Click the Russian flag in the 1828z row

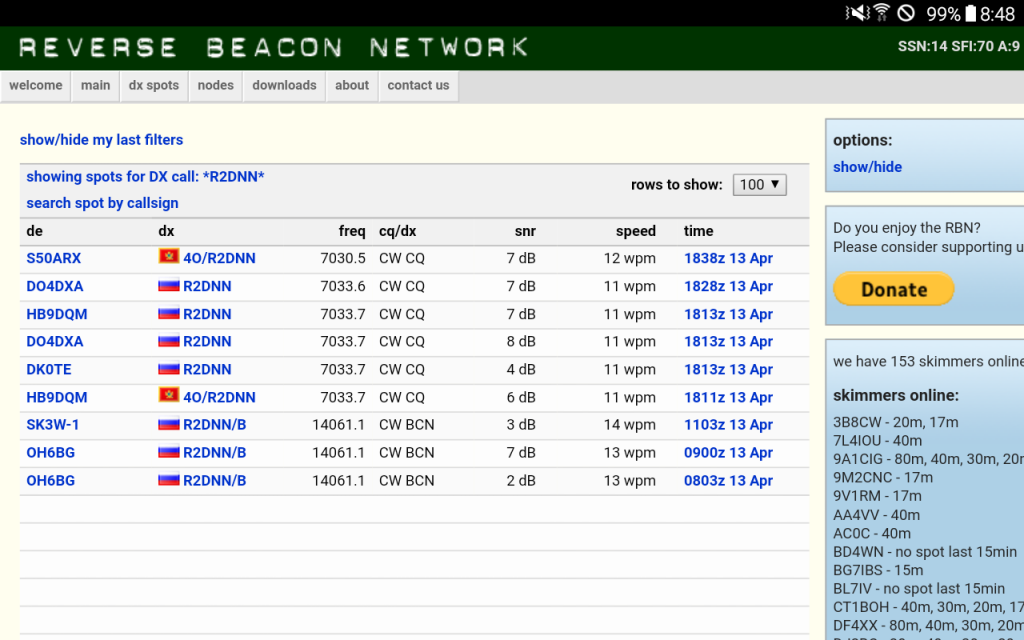tap(168, 285)
